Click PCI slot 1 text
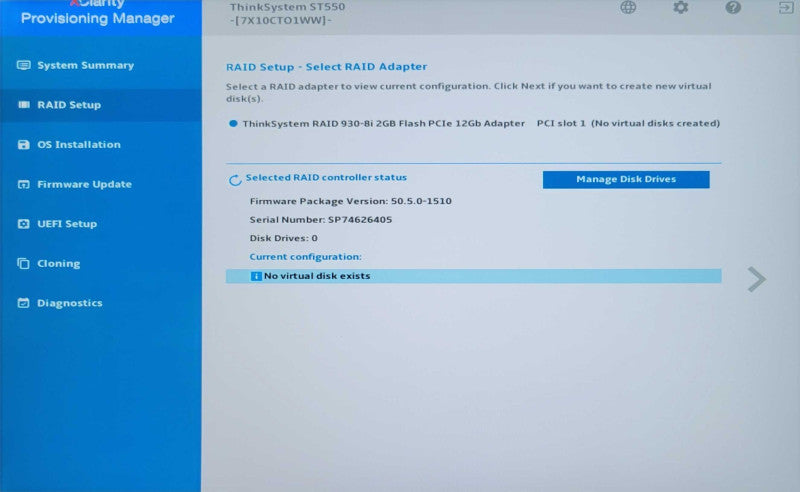The width and height of the screenshot is (800, 492). (561, 124)
